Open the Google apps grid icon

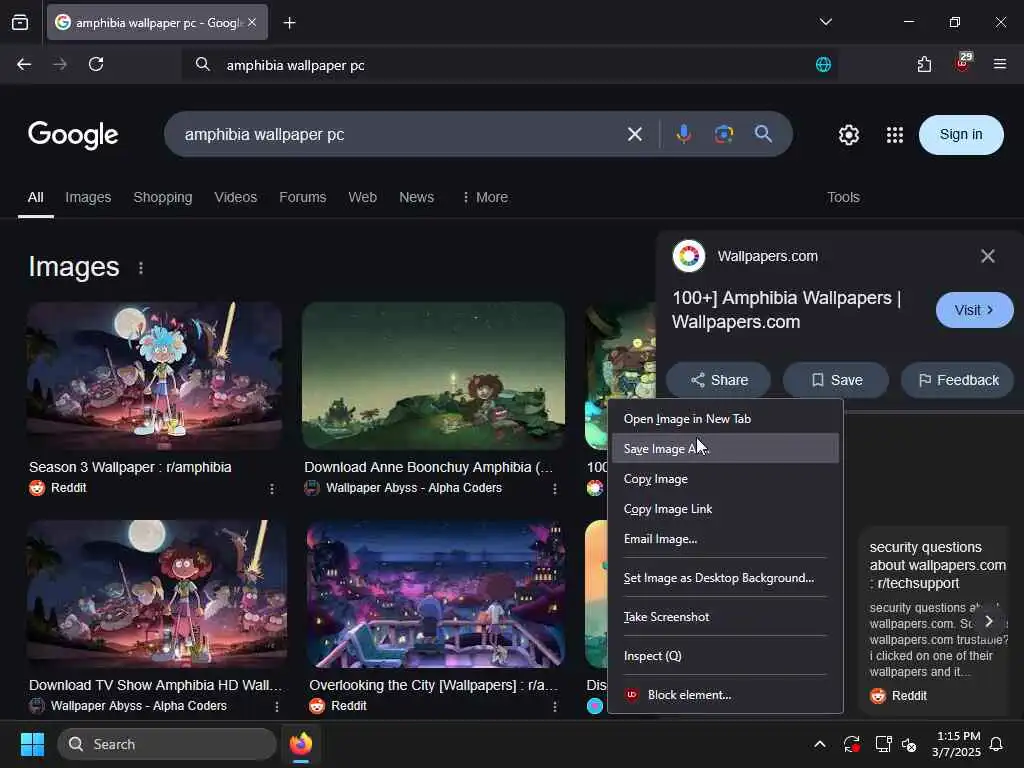click(x=894, y=135)
